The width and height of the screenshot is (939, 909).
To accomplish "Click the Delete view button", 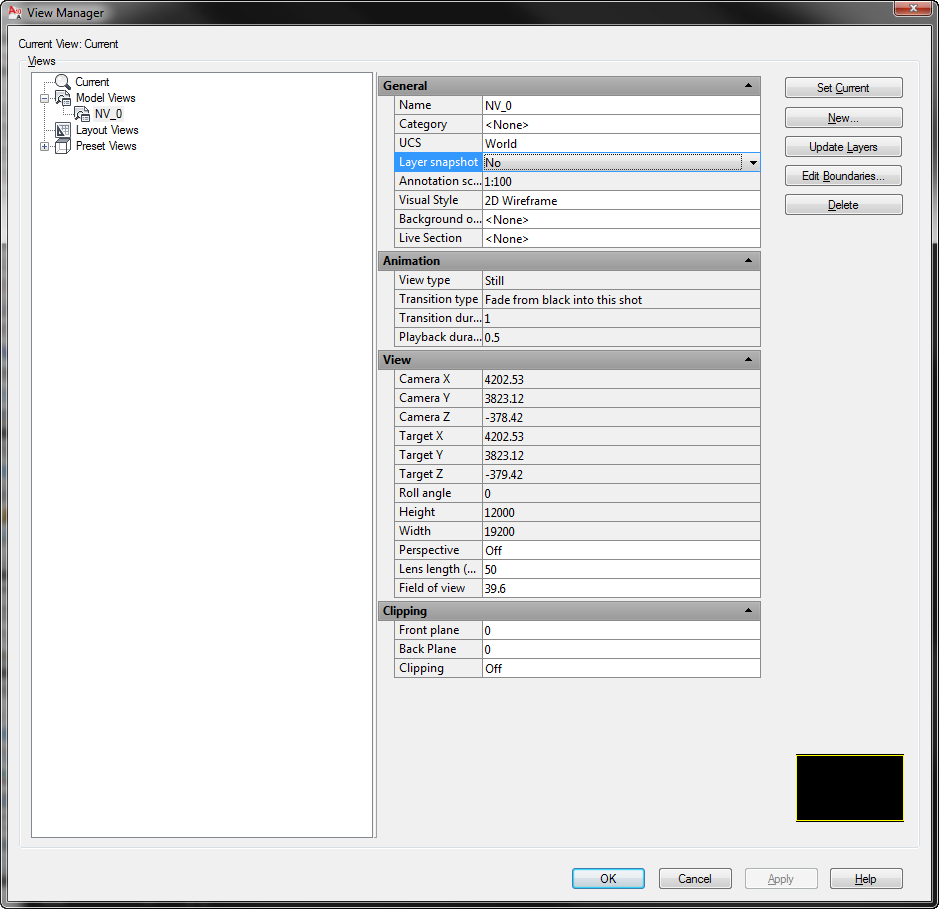I will tap(843, 205).
